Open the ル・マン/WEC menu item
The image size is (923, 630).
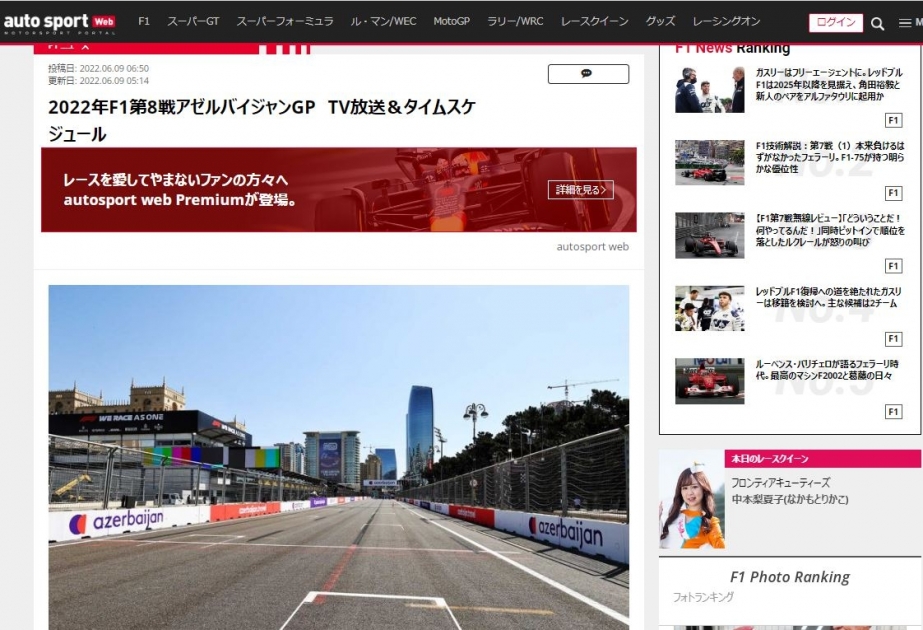[383, 21]
